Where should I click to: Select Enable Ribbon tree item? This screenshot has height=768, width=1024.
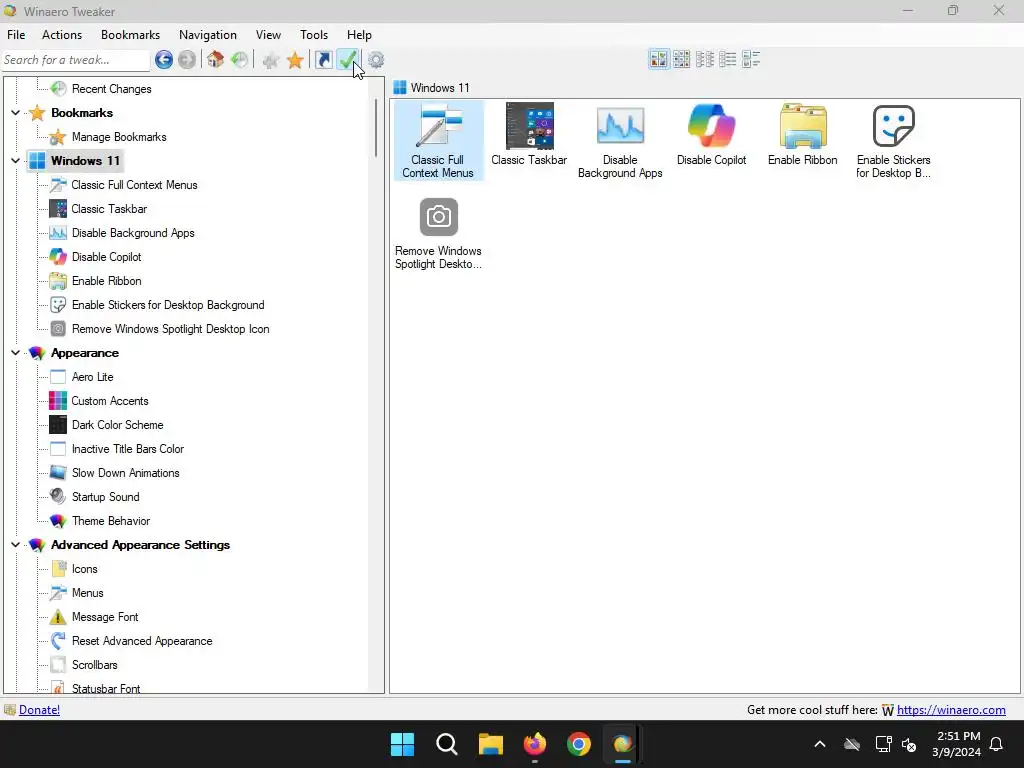[106, 281]
